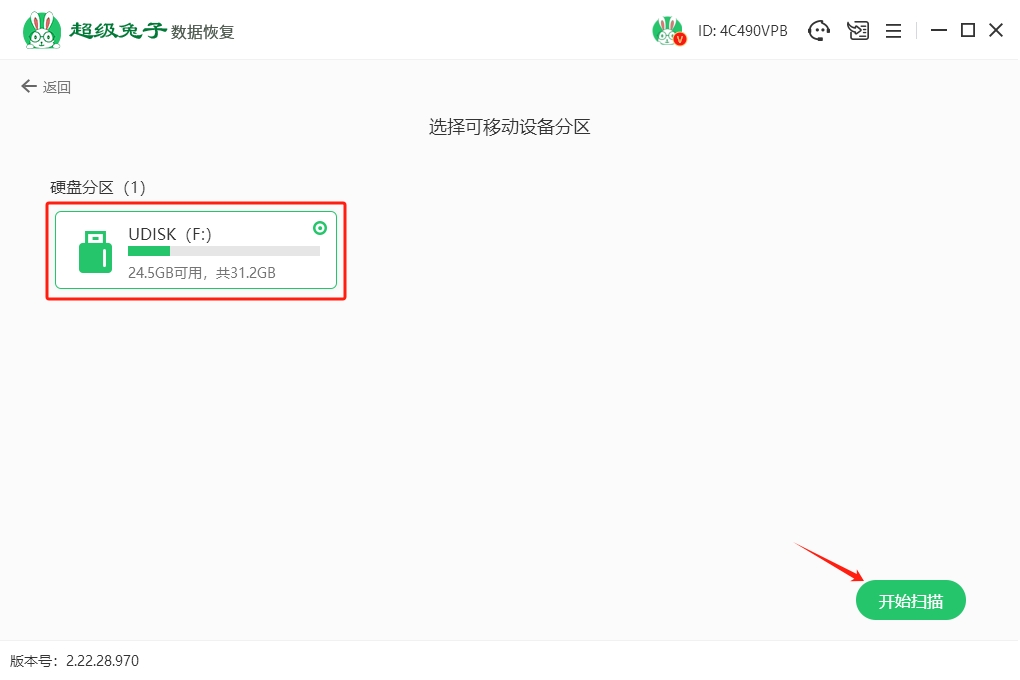This screenshot has height=680, width=1020.
Task: Click the UDISK storage usage bar
Action: tap(223, 251)
